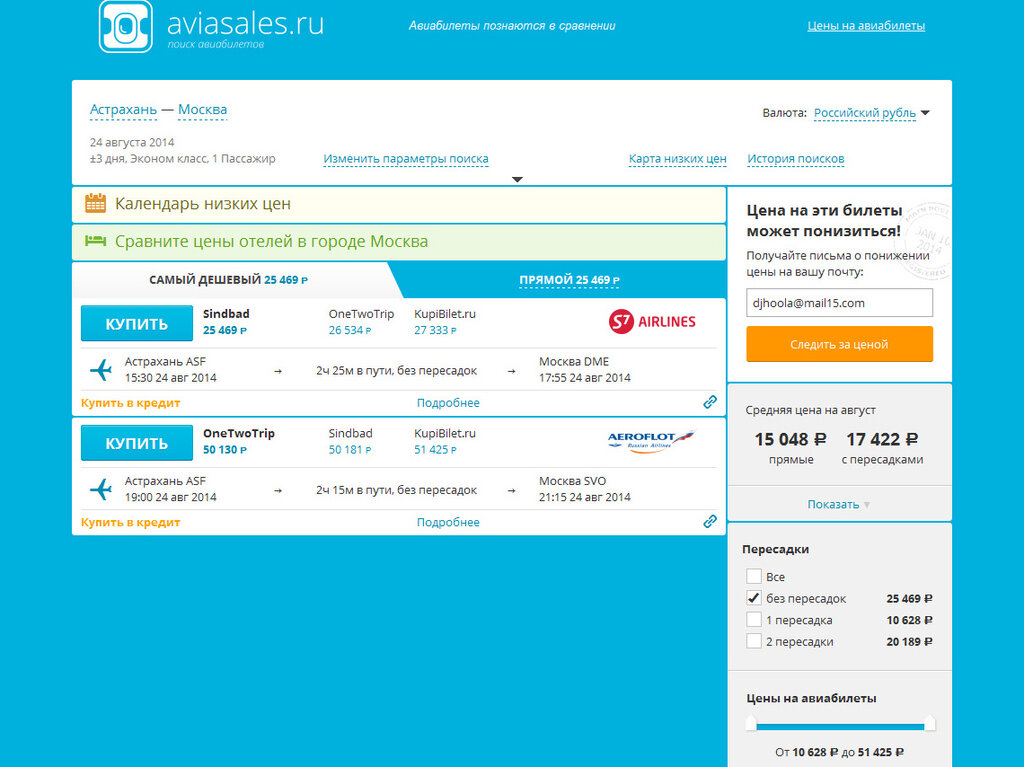
Task: Click the bed icon beside hotel comparison
Action: pos(95,241)
